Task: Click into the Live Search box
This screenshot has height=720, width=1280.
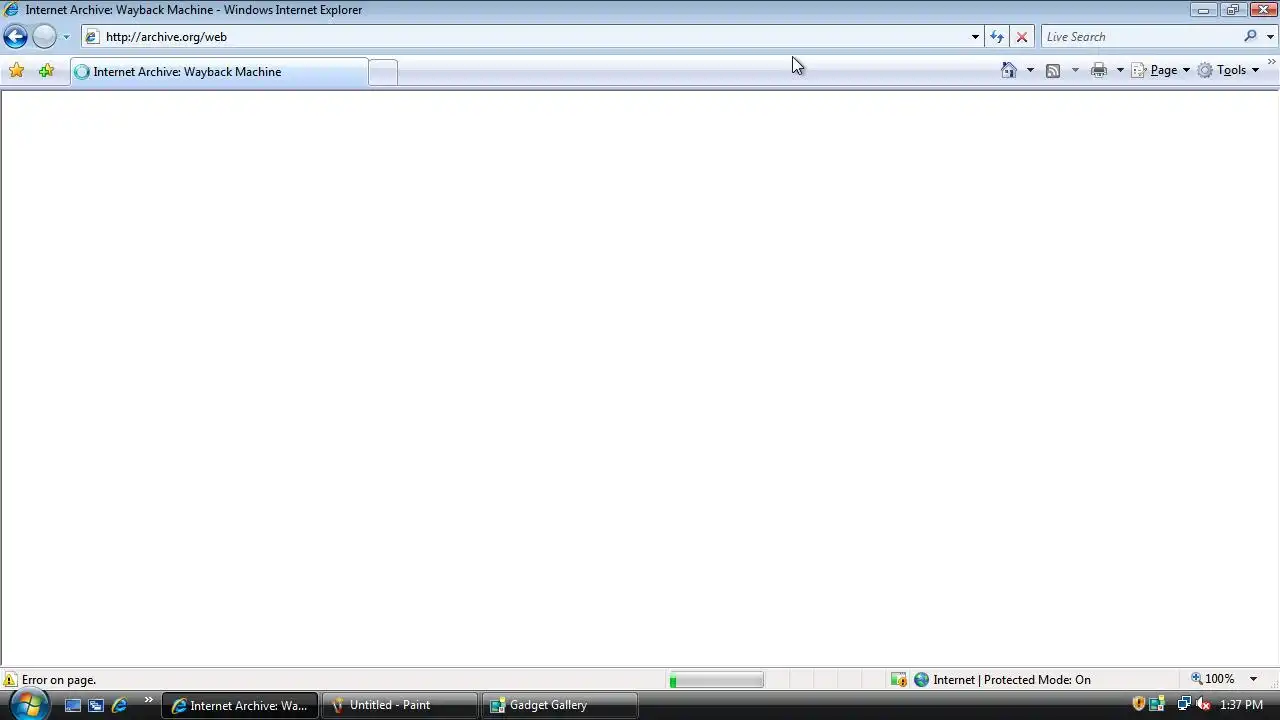Action: click(1140, 37)
